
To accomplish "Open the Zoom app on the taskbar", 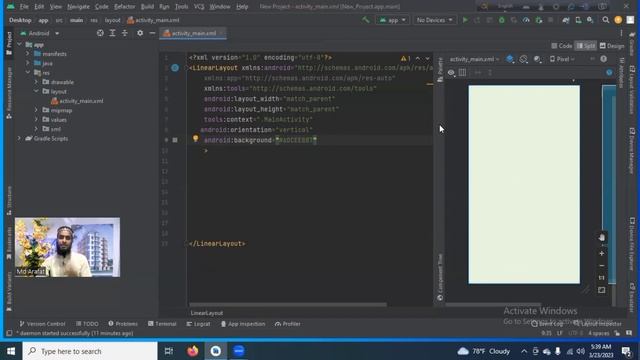I will (x=239, y=351).
